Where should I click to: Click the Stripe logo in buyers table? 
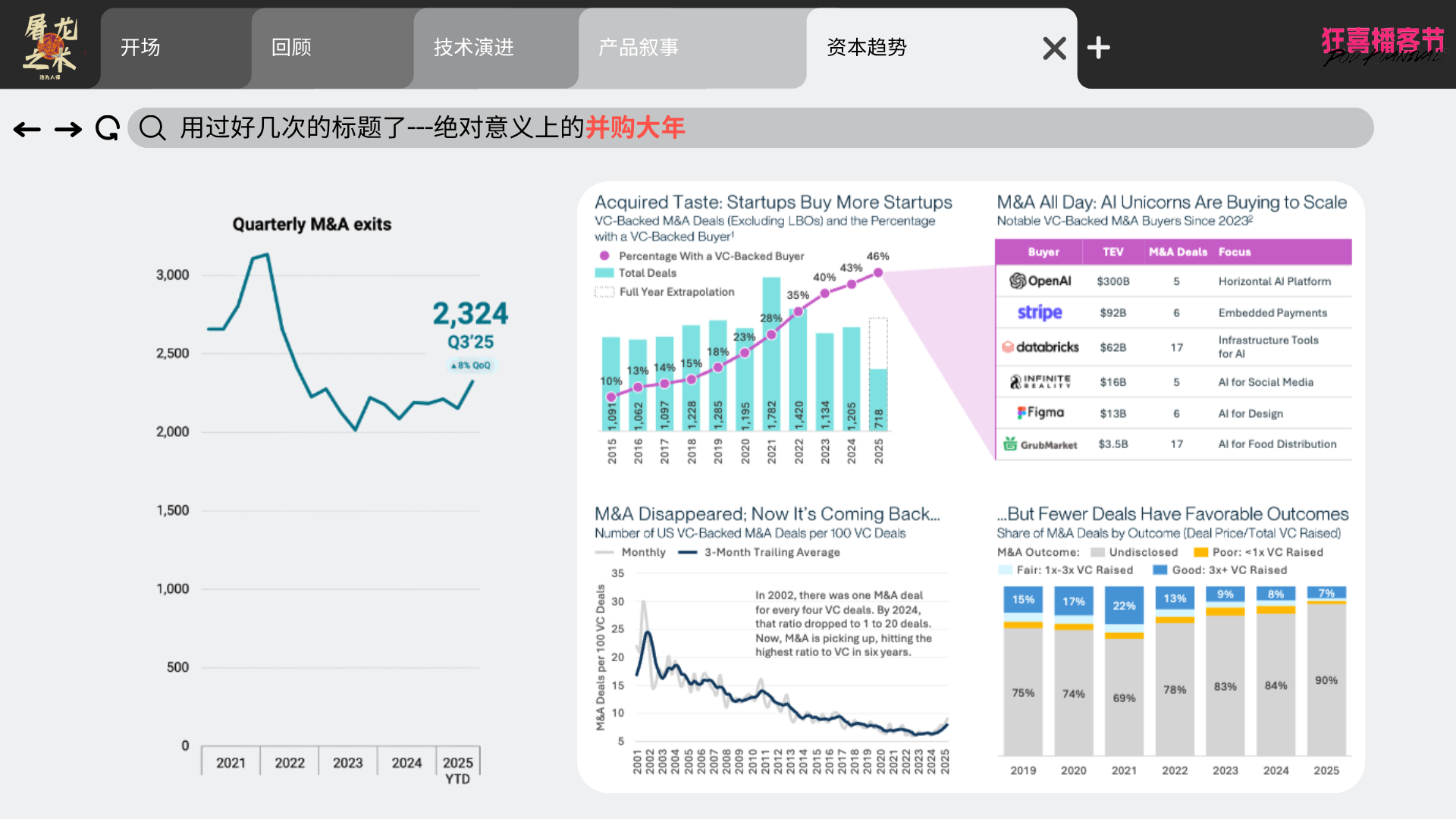tap(1040, 312)
